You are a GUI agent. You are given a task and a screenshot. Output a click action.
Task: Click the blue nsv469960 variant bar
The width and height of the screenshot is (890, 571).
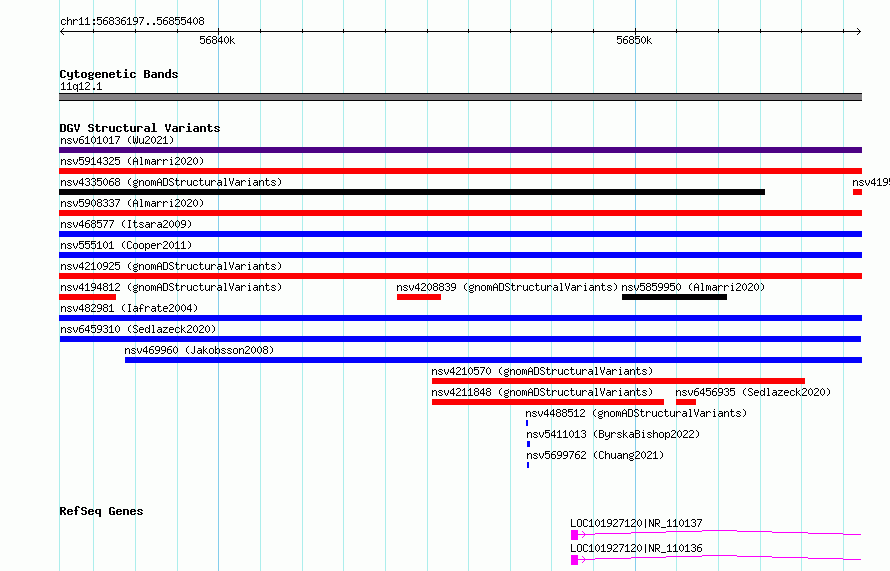pos(493,360)
